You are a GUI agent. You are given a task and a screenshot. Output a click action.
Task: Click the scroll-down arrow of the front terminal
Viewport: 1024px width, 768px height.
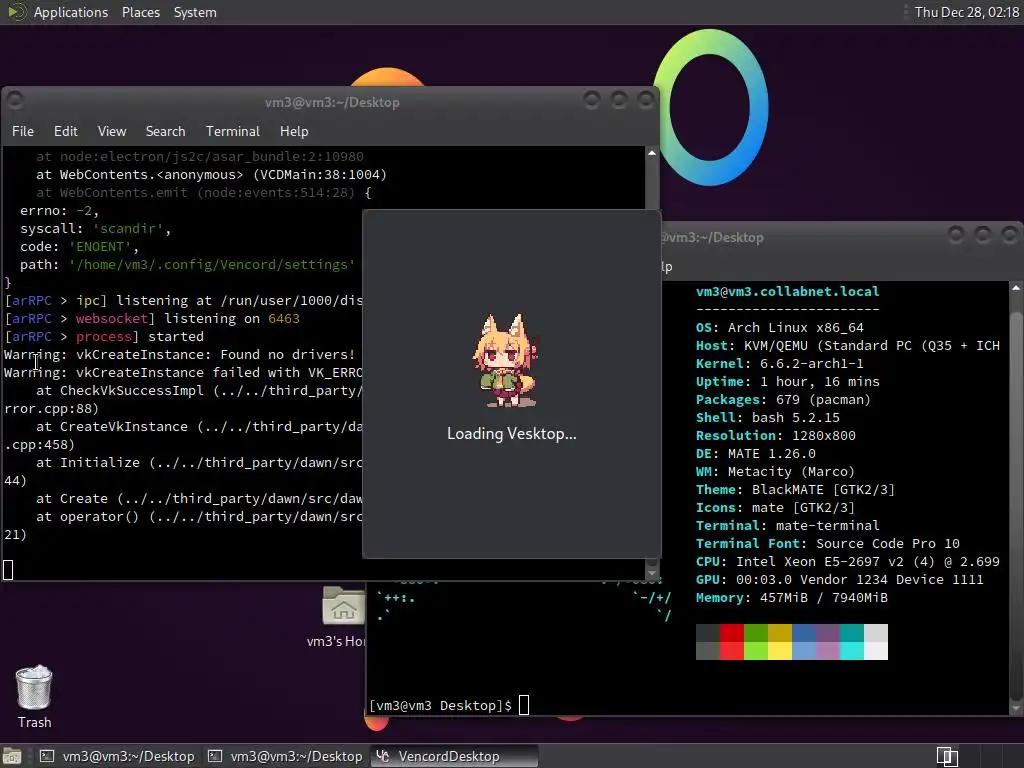pos(652,573)
